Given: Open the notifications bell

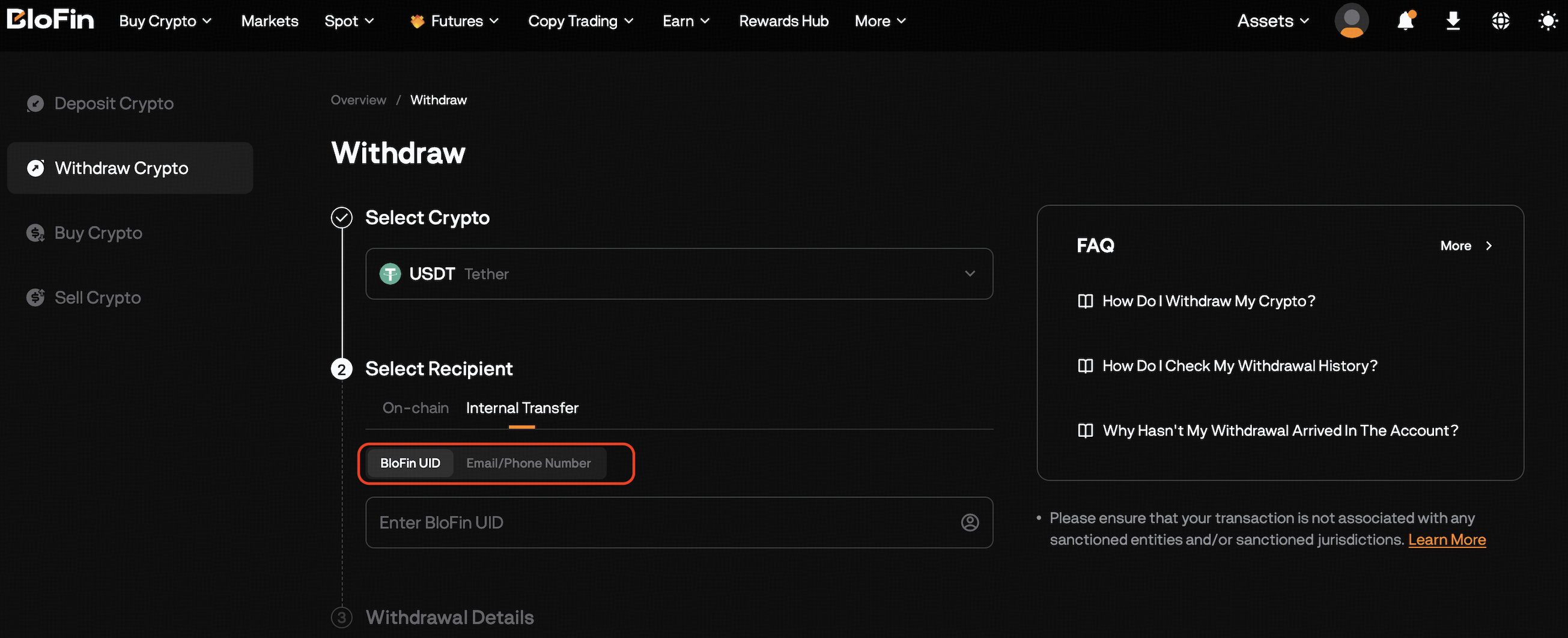Looking at the screenshot, I should (1405, 20).
